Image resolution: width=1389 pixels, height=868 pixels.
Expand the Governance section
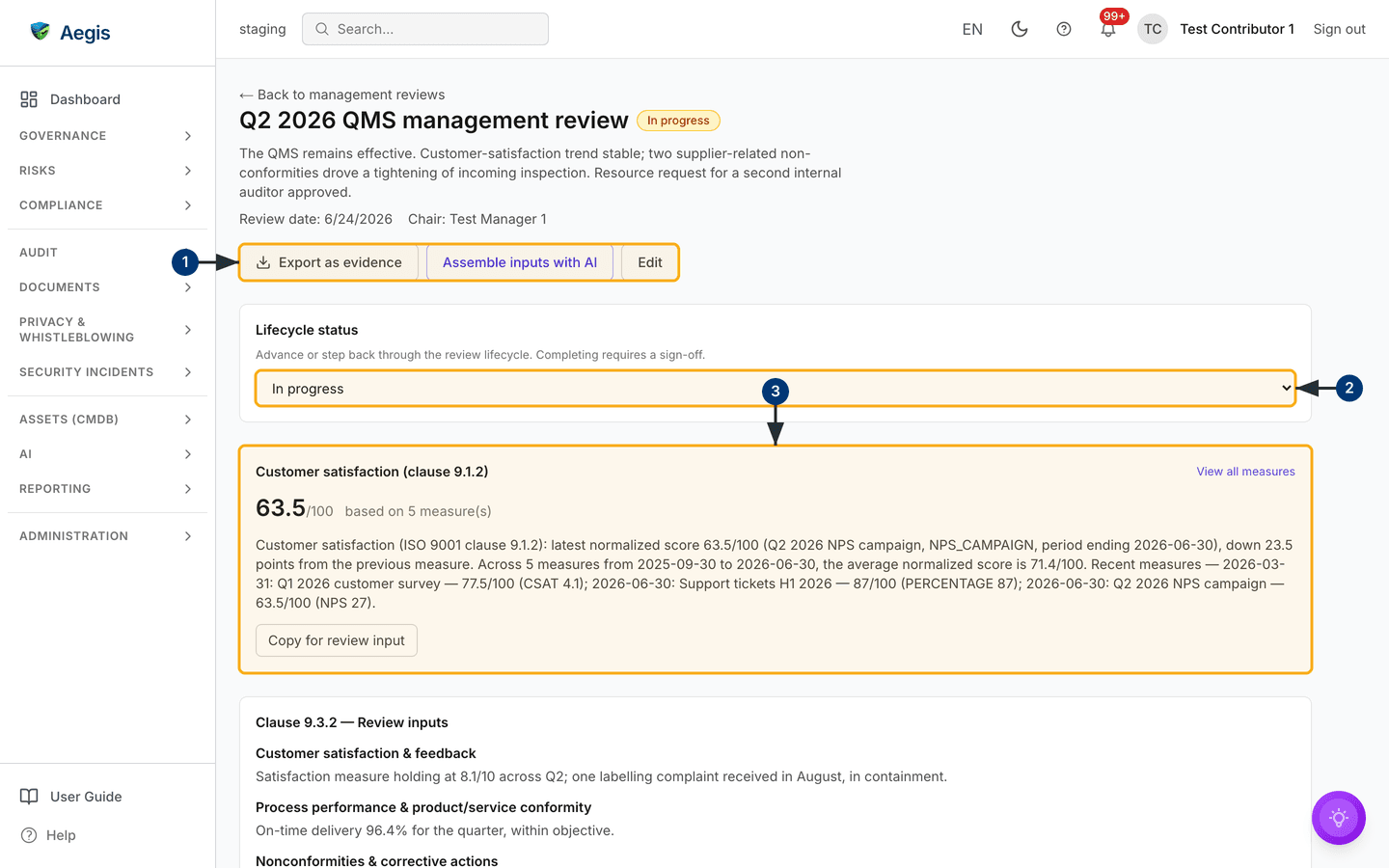click(x=107, y=136)
